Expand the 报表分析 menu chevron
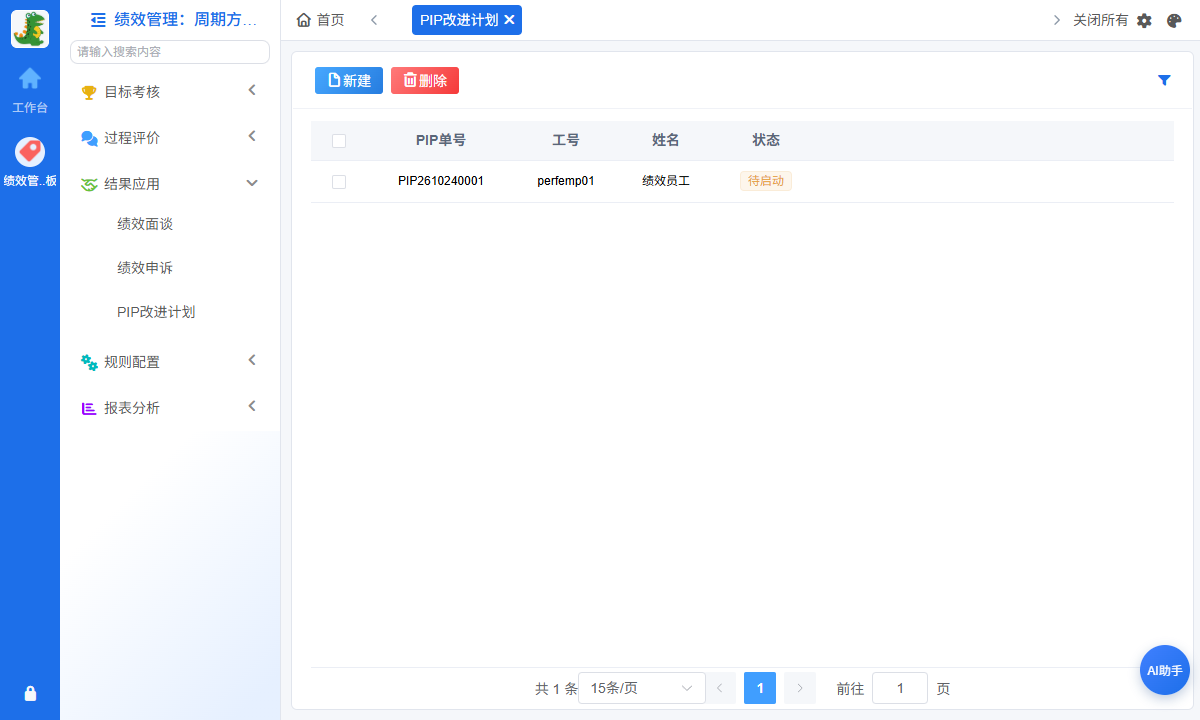The image size is (1200, 720). (252, 406)
